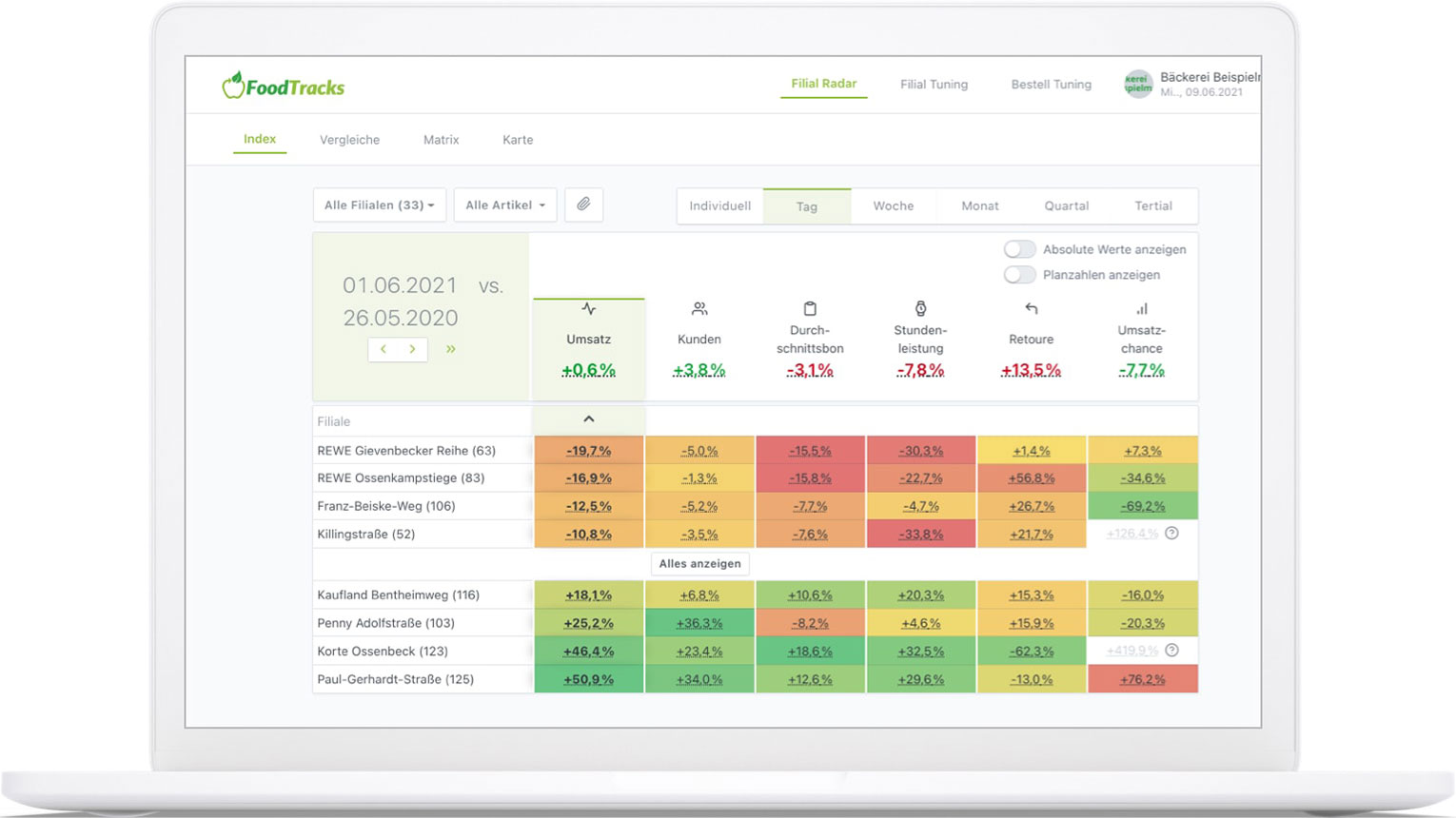Click the +50,9% Umsatz cell
This screenshot has height=818, width=1456.
(x=589, y=679)
